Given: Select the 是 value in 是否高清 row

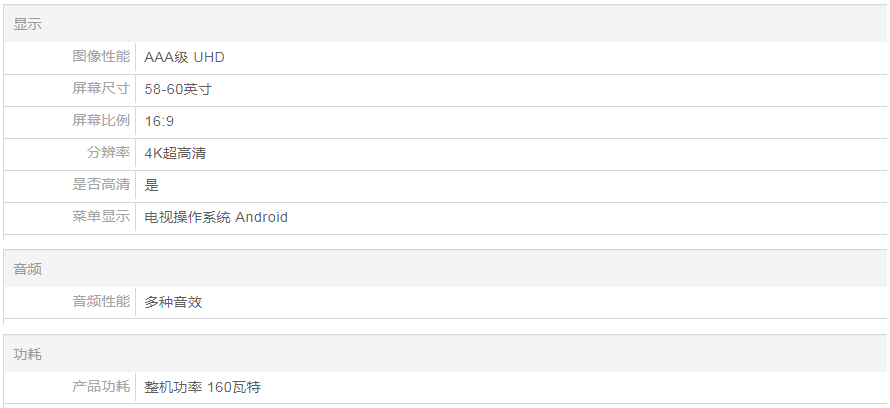Looking at the screenshot, I should pos(152,185).
